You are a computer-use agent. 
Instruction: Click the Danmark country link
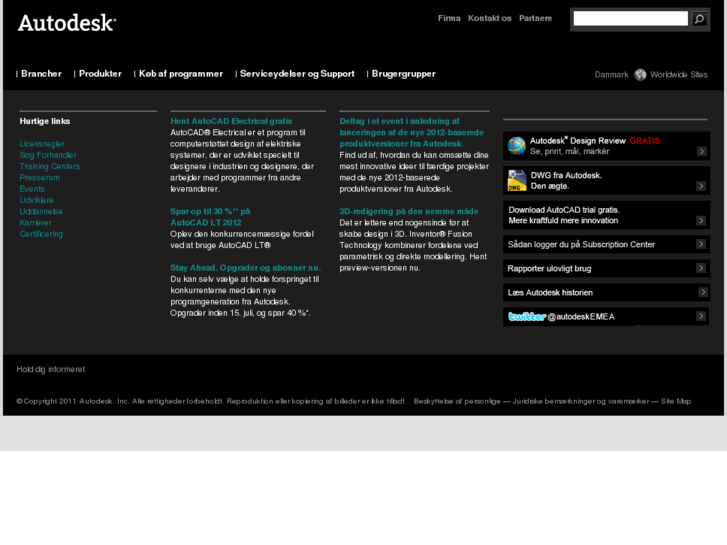612,75
